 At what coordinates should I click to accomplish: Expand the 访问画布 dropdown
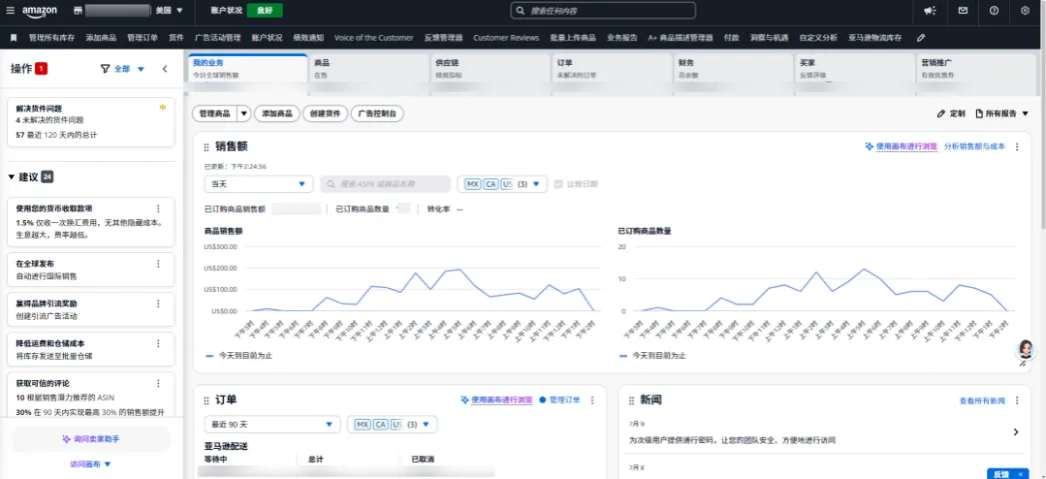[91, 464]
